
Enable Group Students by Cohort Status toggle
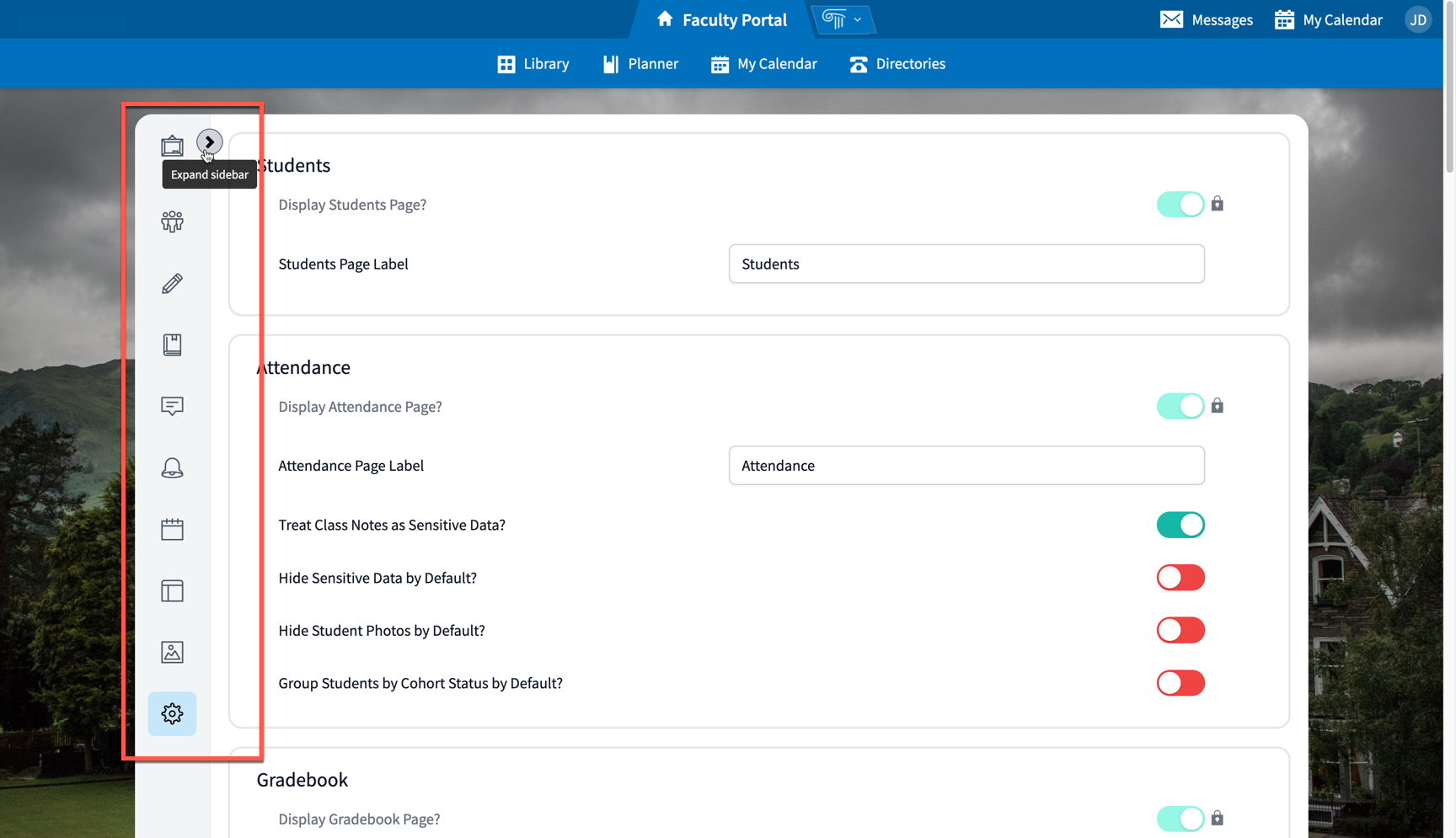1180,683
